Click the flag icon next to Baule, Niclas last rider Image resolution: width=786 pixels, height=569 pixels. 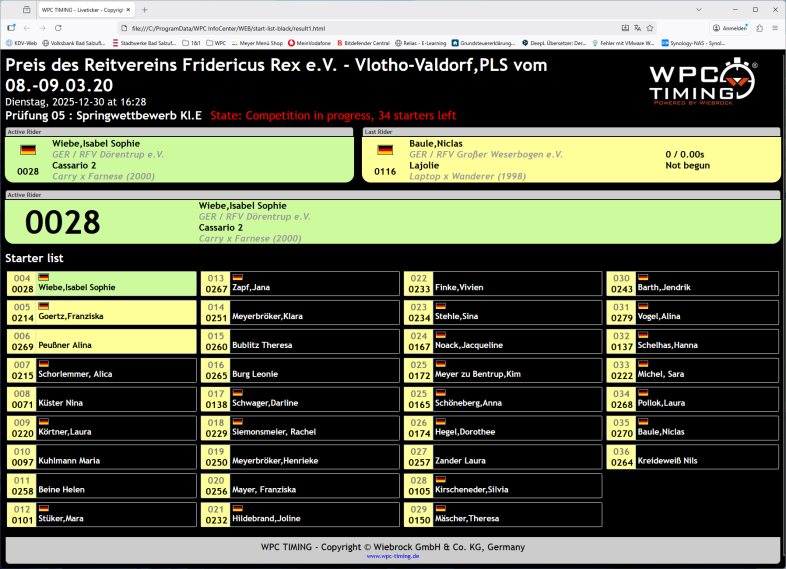384,150
